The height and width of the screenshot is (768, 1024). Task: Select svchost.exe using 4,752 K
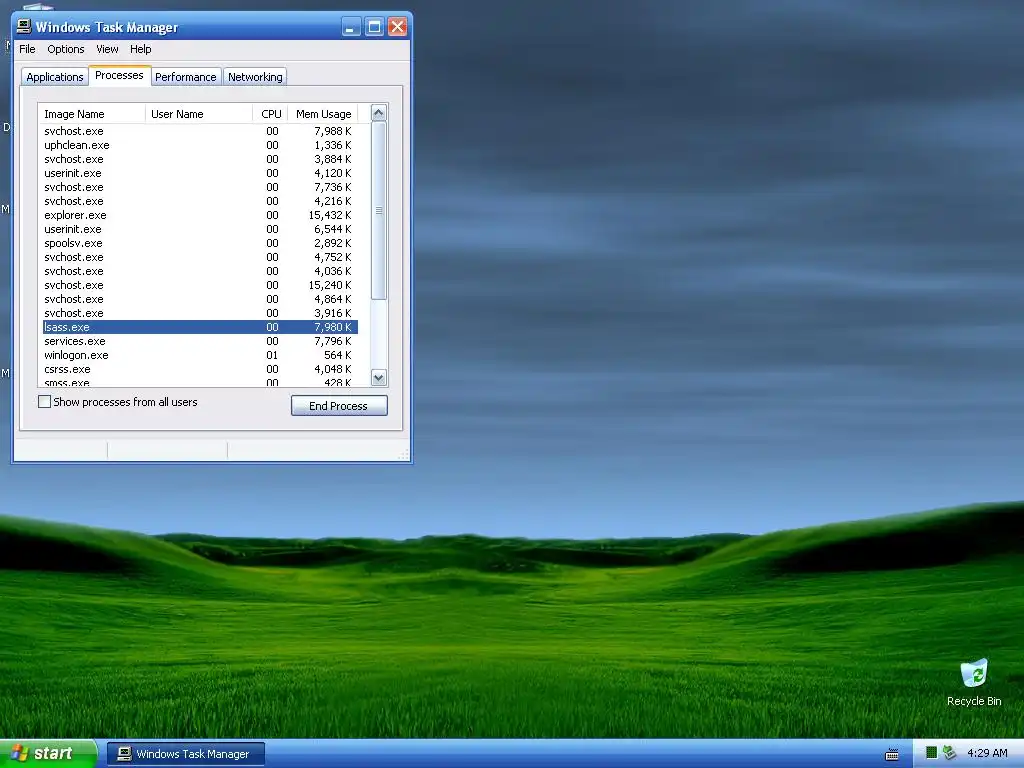point(200,257)
